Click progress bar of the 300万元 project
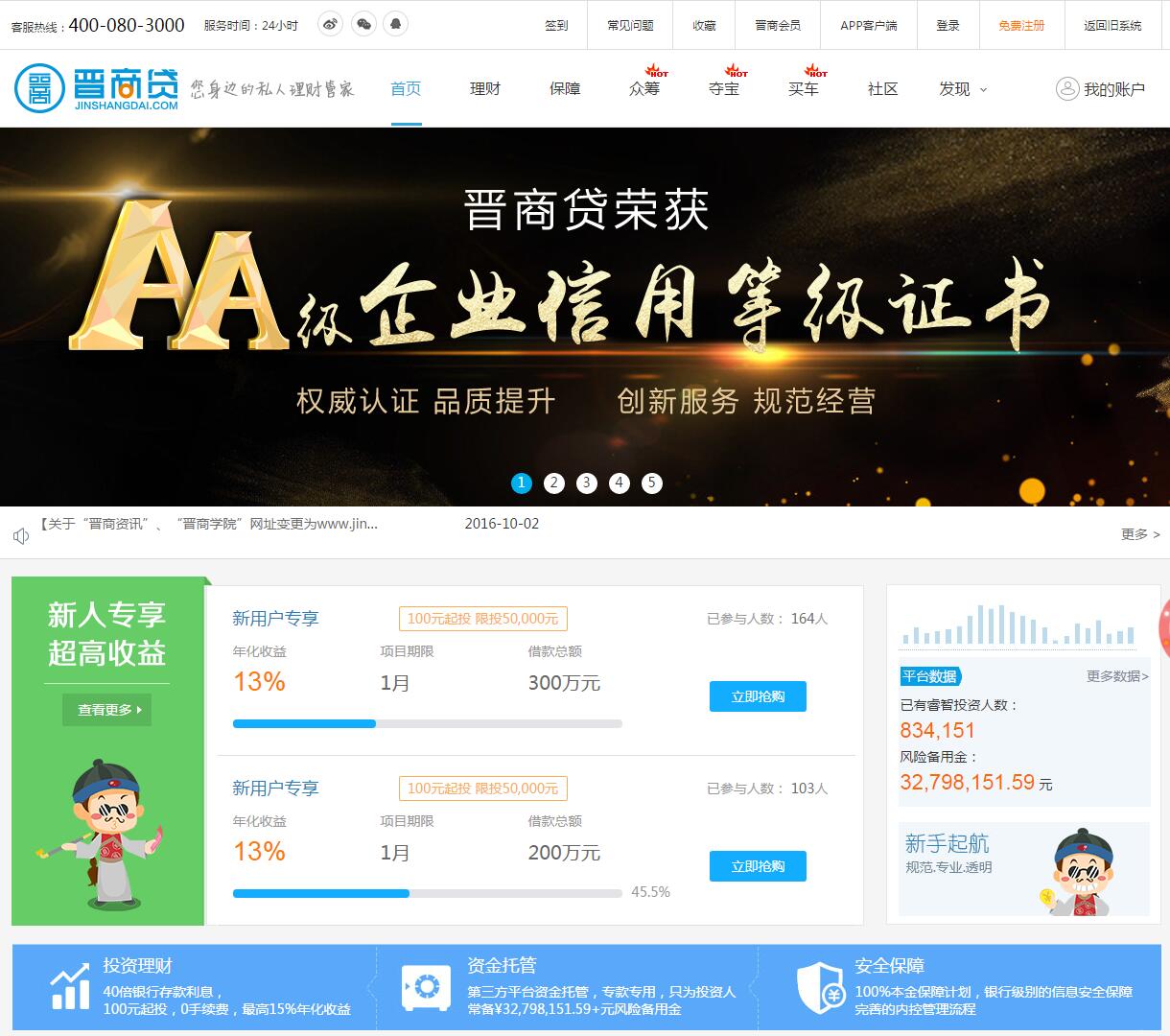 (428, 723)
